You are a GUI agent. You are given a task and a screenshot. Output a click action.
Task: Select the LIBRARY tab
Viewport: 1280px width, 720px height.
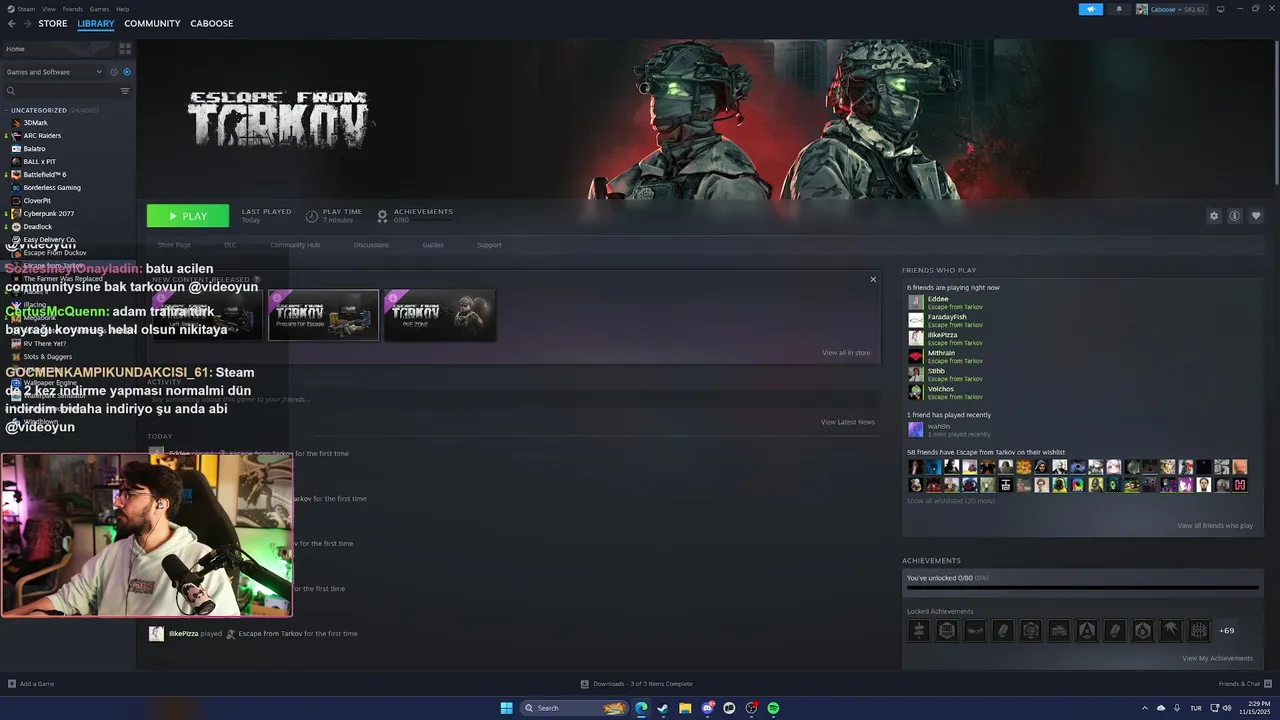[96, 24]
